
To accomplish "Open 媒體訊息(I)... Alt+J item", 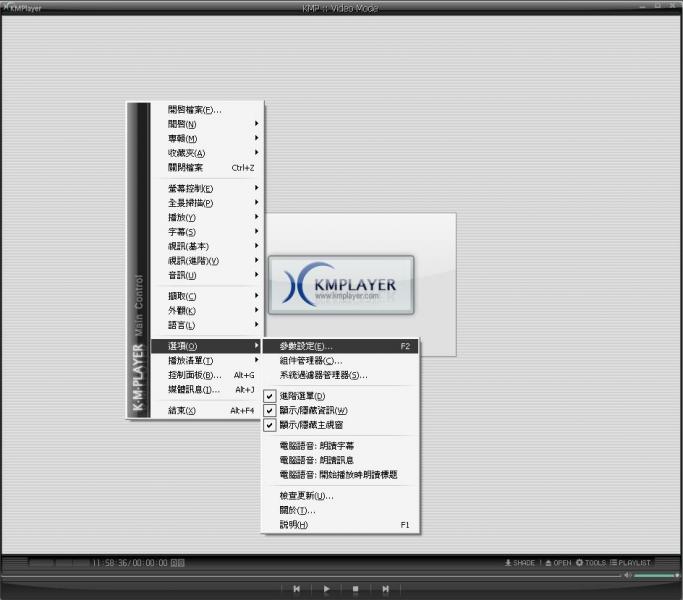I will tap(206, 389).
